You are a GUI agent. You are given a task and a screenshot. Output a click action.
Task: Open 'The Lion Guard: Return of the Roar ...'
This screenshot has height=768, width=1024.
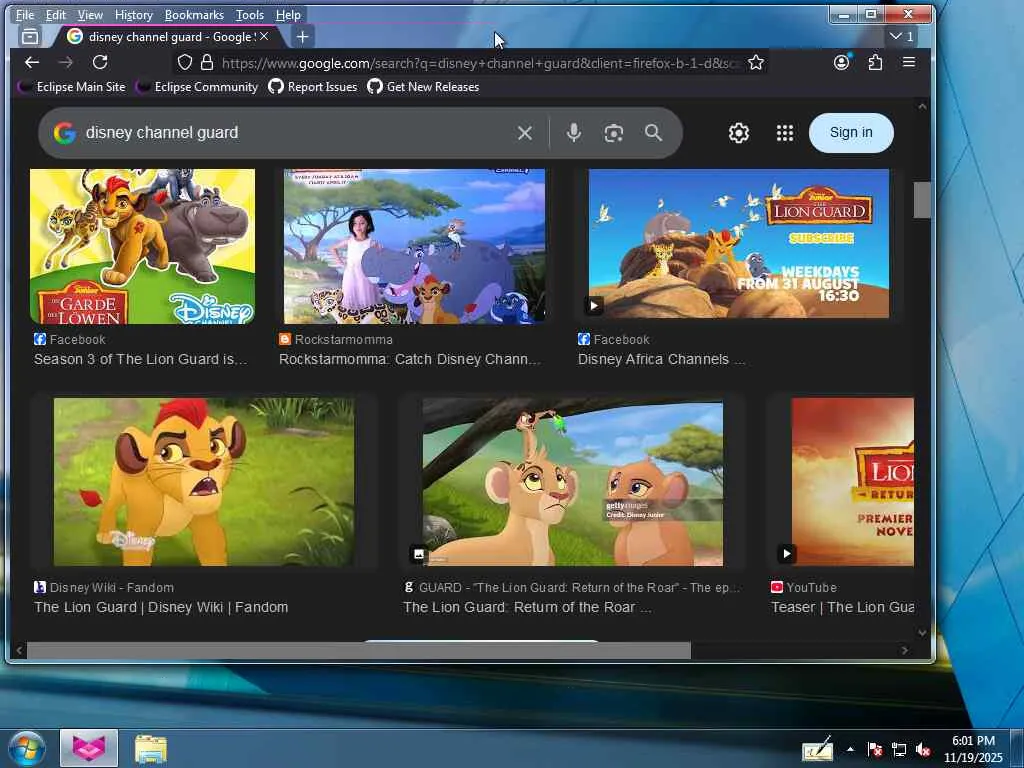point(527,607)
